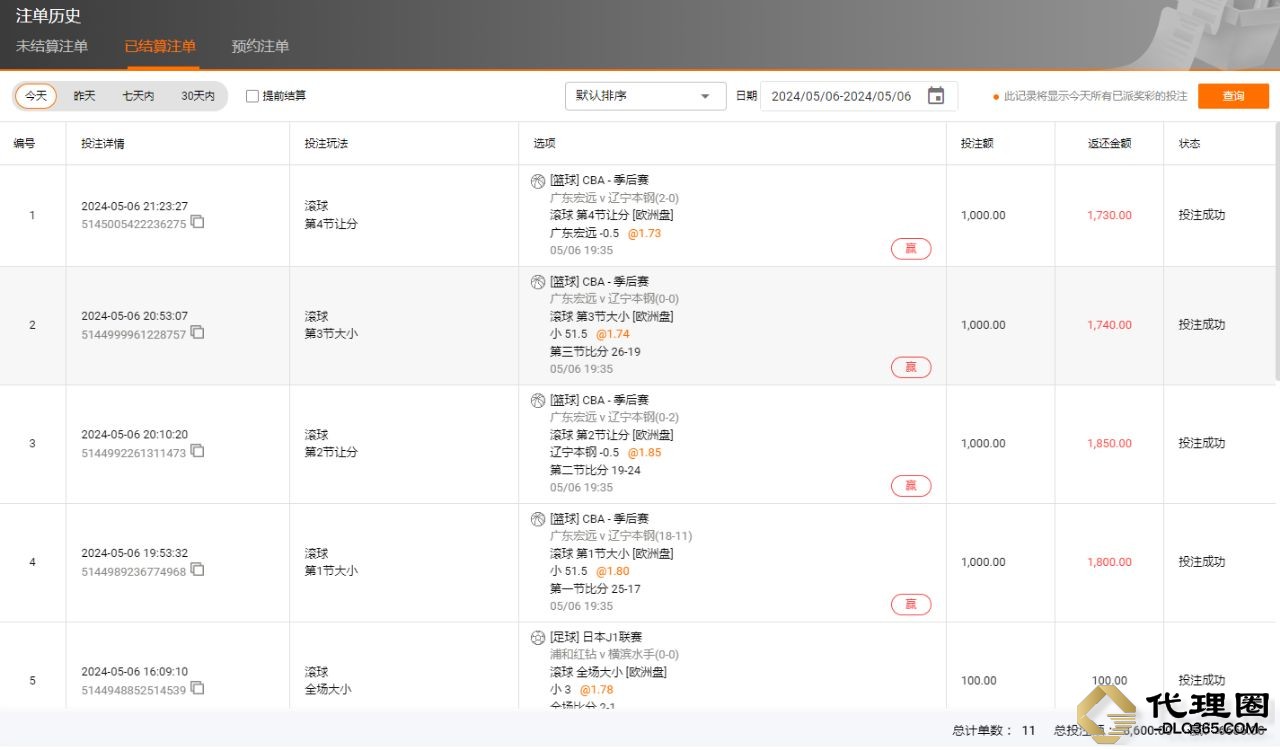Click the returned amount 1,740.00
1280x750 pixels.
point(1110,325)
